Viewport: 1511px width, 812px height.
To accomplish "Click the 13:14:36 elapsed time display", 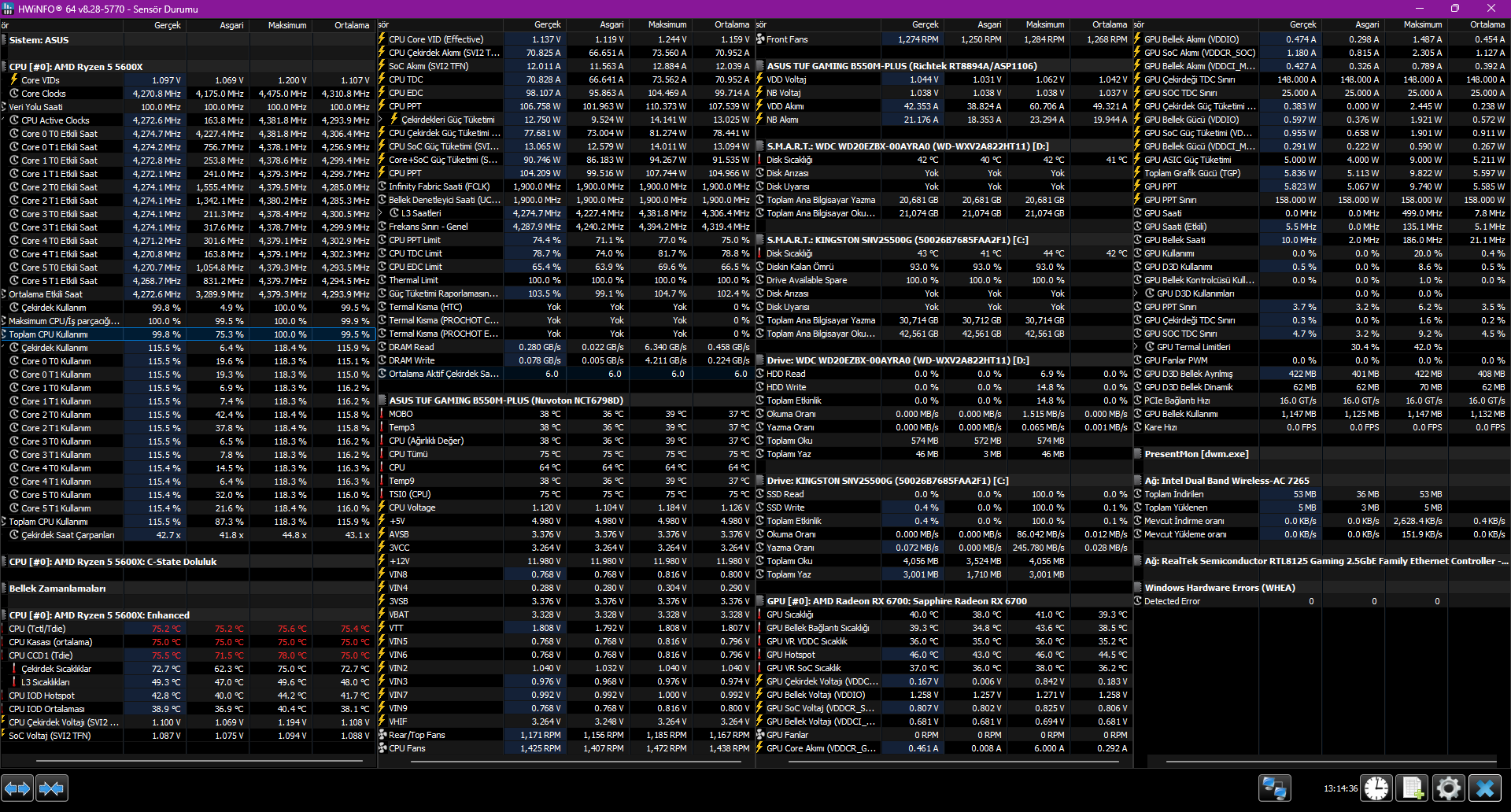I will click(1340, 788).
